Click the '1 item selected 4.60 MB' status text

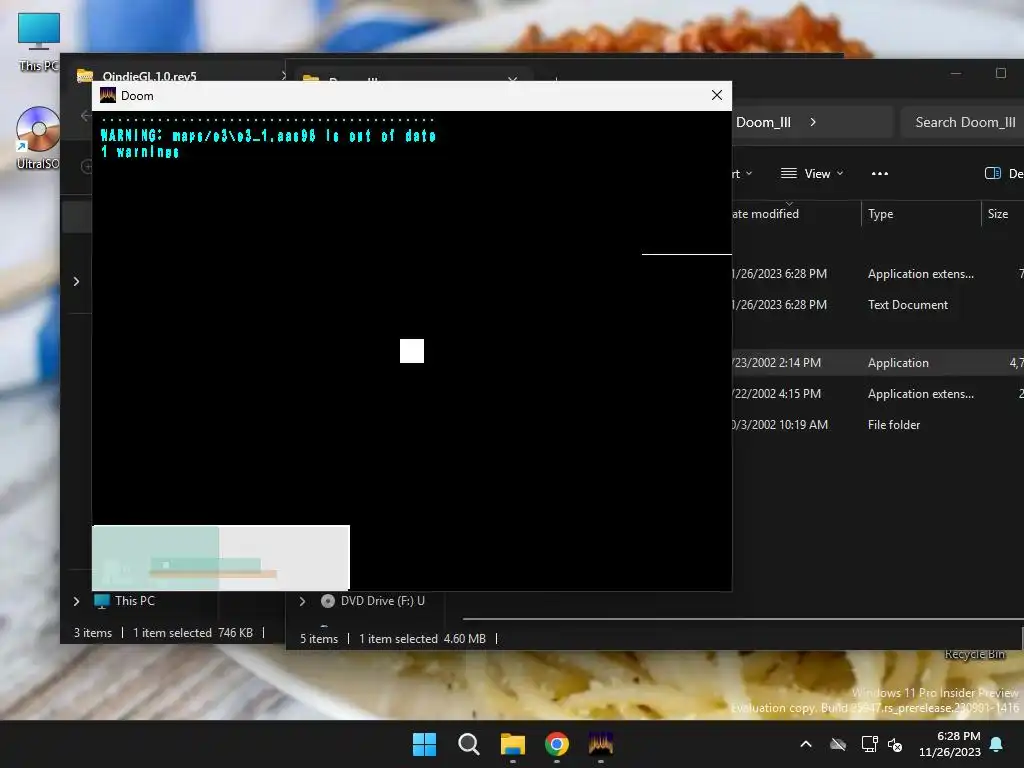(423, 639)
